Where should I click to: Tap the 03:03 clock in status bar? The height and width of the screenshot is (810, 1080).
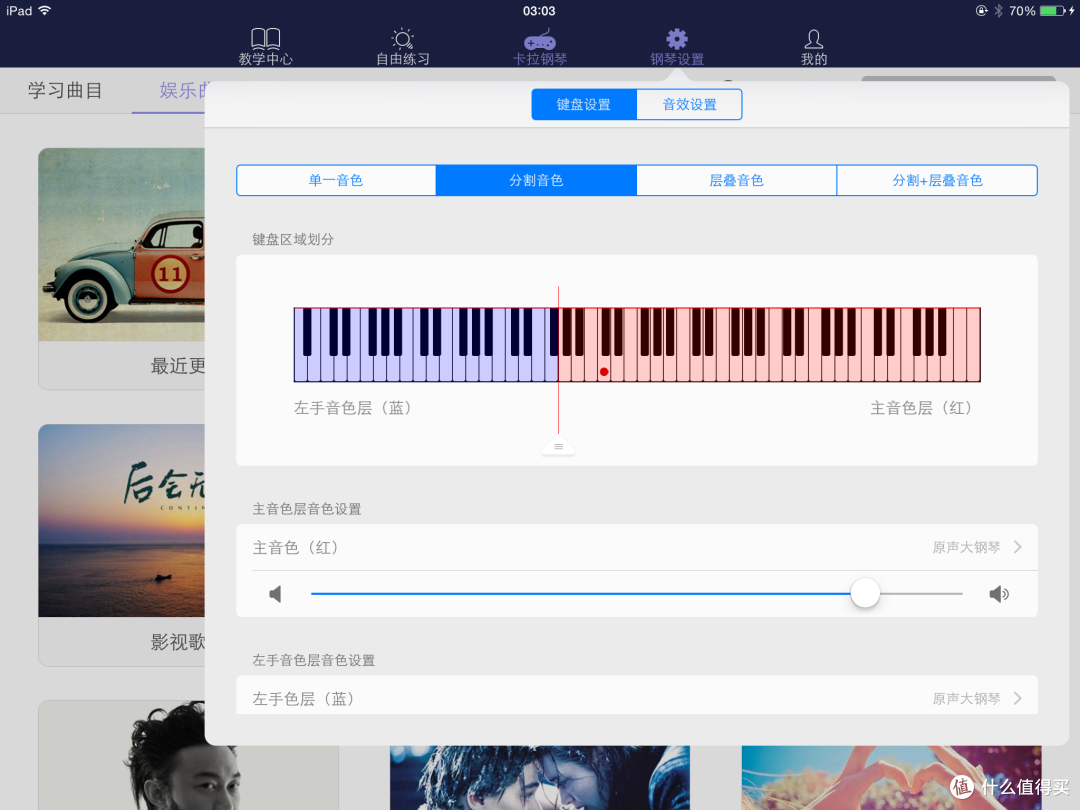[x=539, y=11]
